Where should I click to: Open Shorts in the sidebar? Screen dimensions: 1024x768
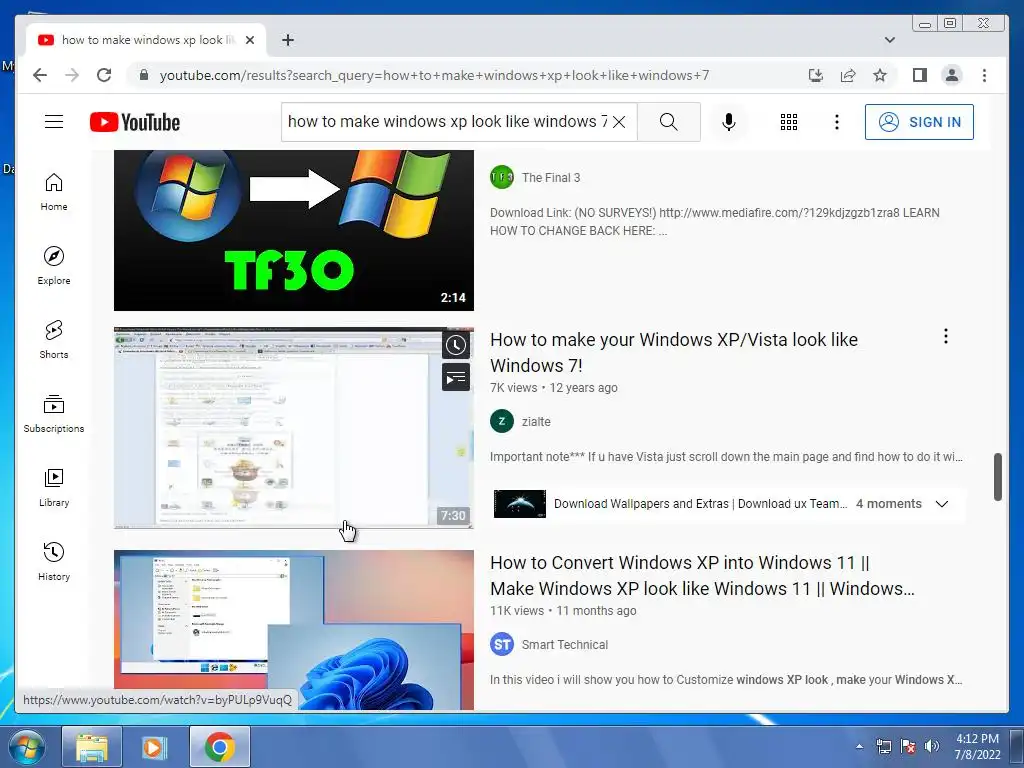54,340
